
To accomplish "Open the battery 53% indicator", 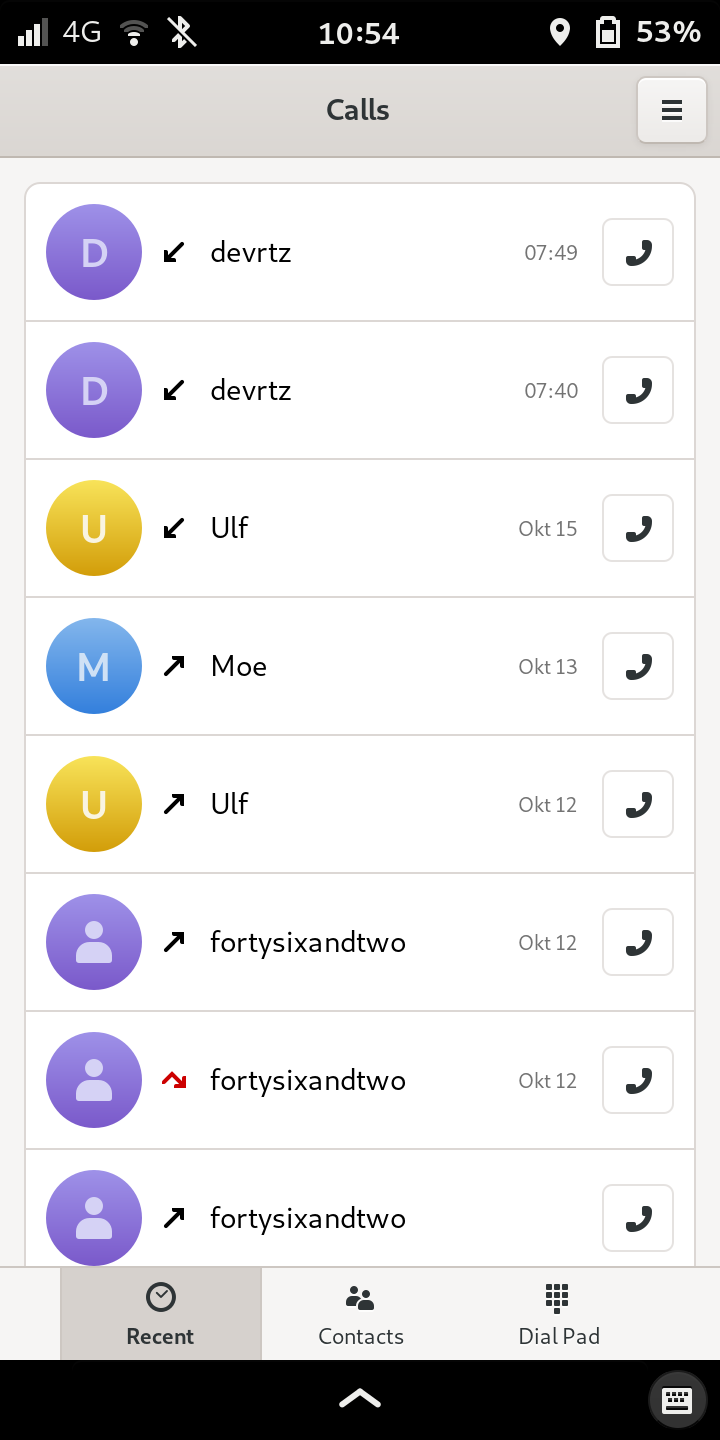I will point(648,32).
